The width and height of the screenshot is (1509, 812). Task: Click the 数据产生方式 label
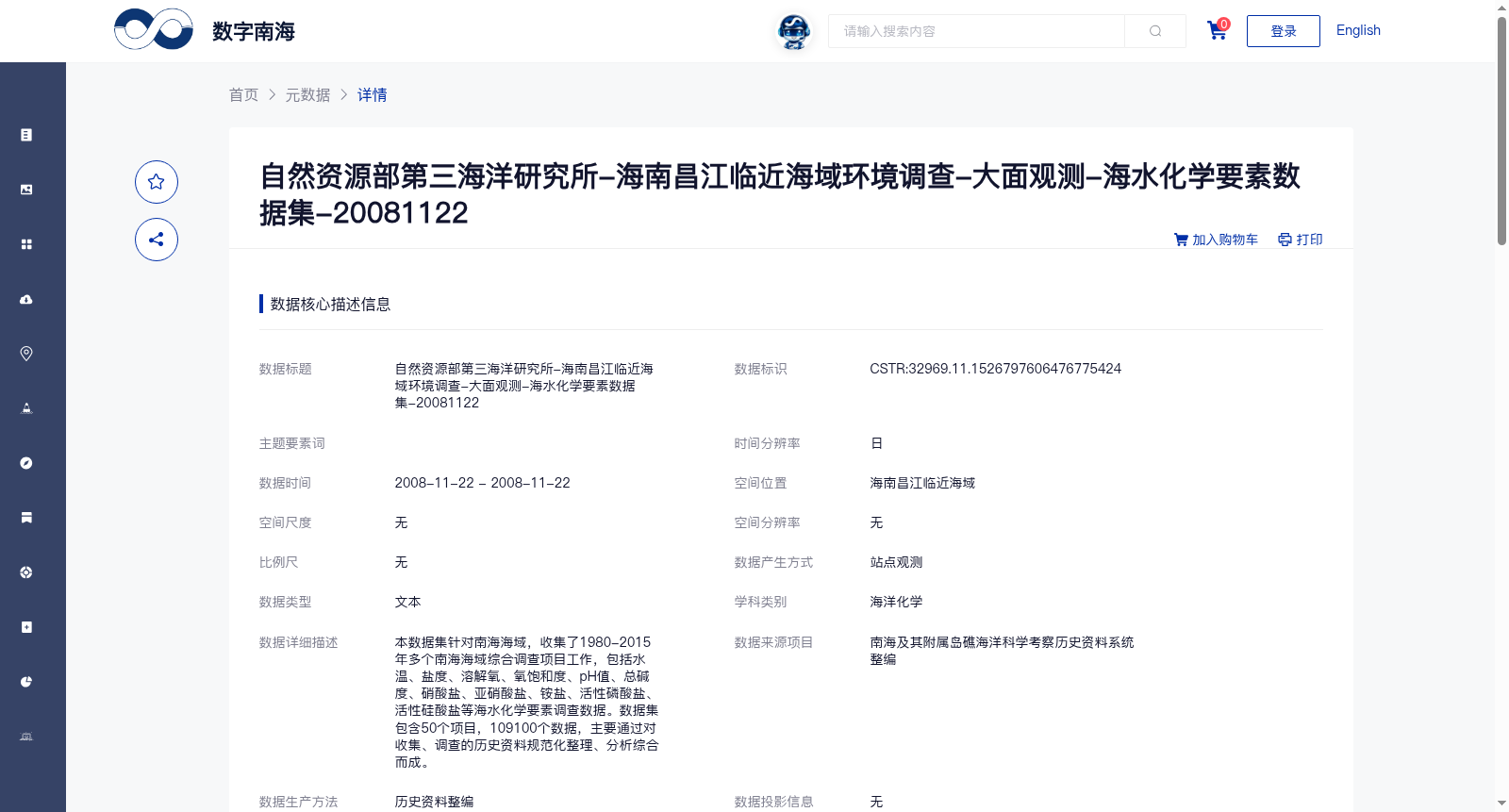(774, 562)
